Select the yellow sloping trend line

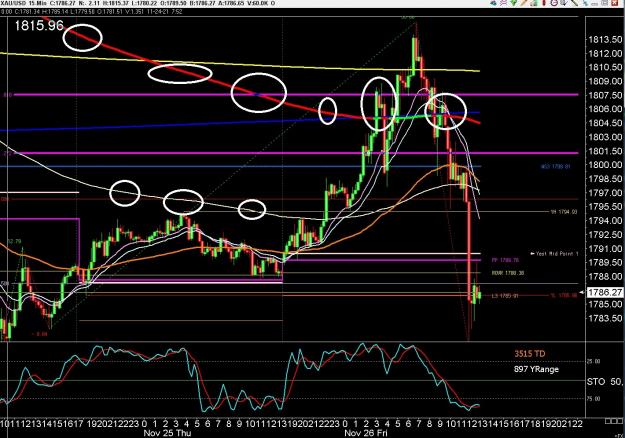239,63
